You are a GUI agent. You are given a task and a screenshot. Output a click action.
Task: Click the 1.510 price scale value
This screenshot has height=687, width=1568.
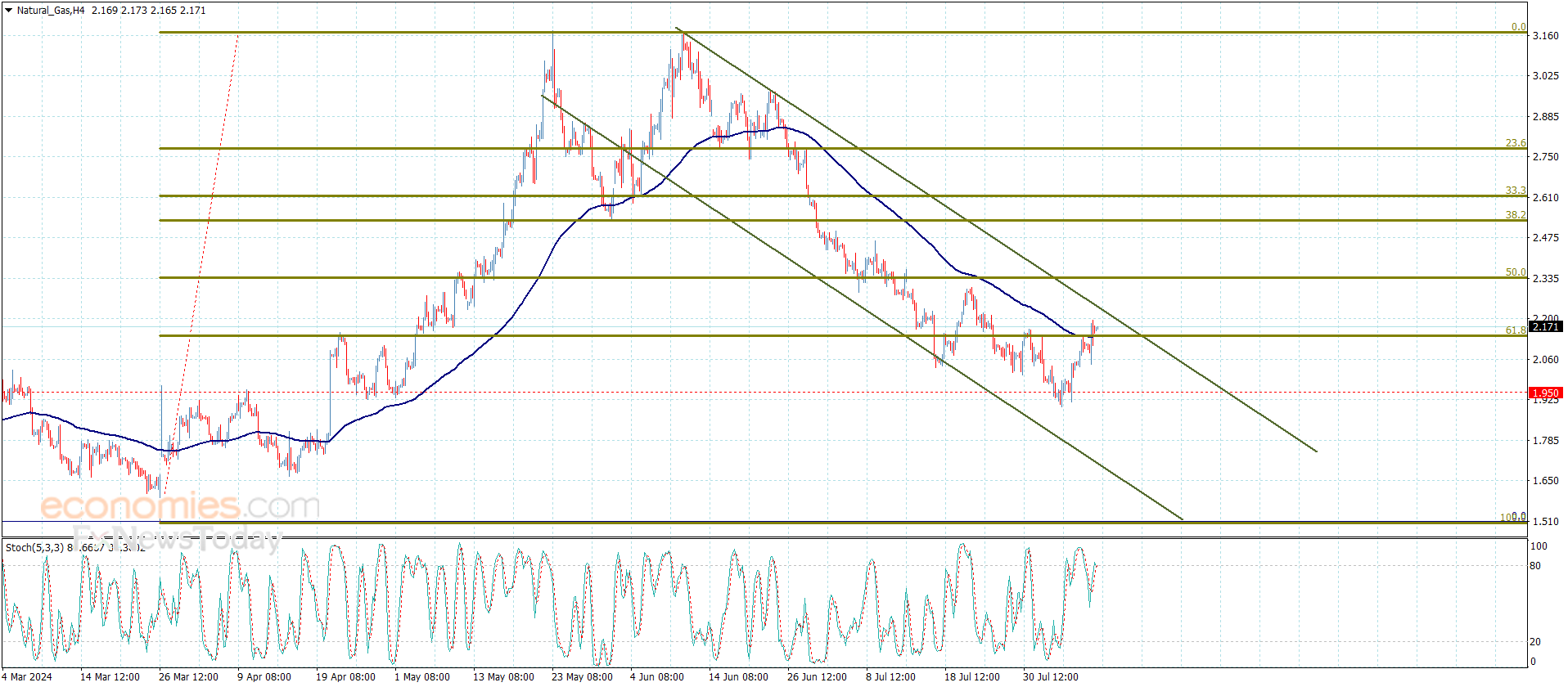(1545, 522)
